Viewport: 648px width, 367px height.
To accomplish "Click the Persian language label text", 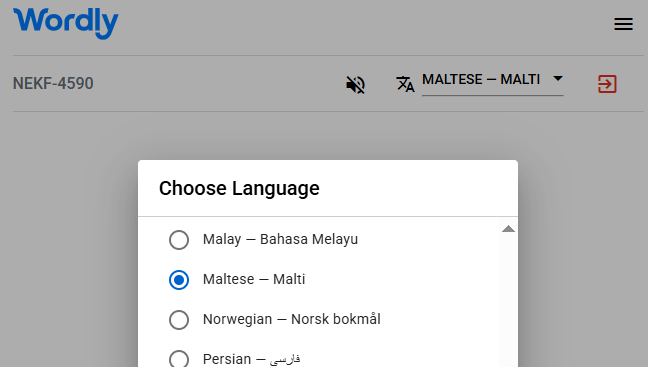I will click(251, 359).
